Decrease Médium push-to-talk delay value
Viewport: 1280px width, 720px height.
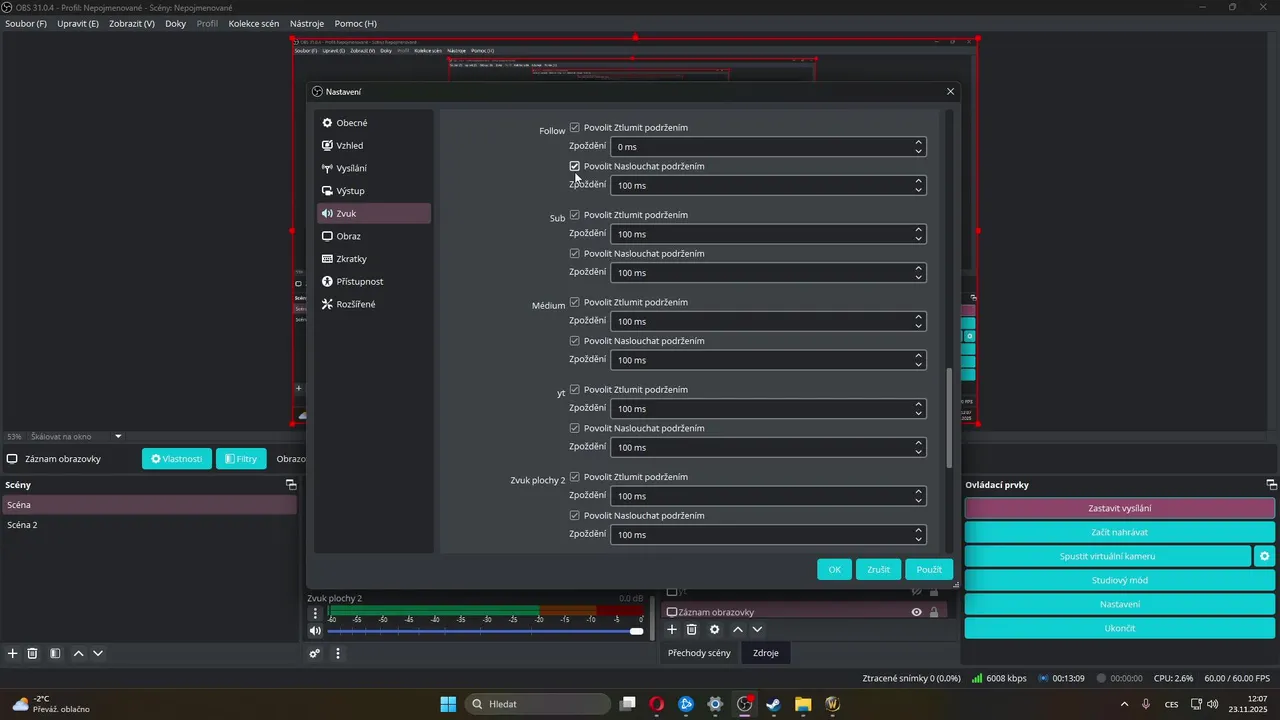(x=918, y=364)
